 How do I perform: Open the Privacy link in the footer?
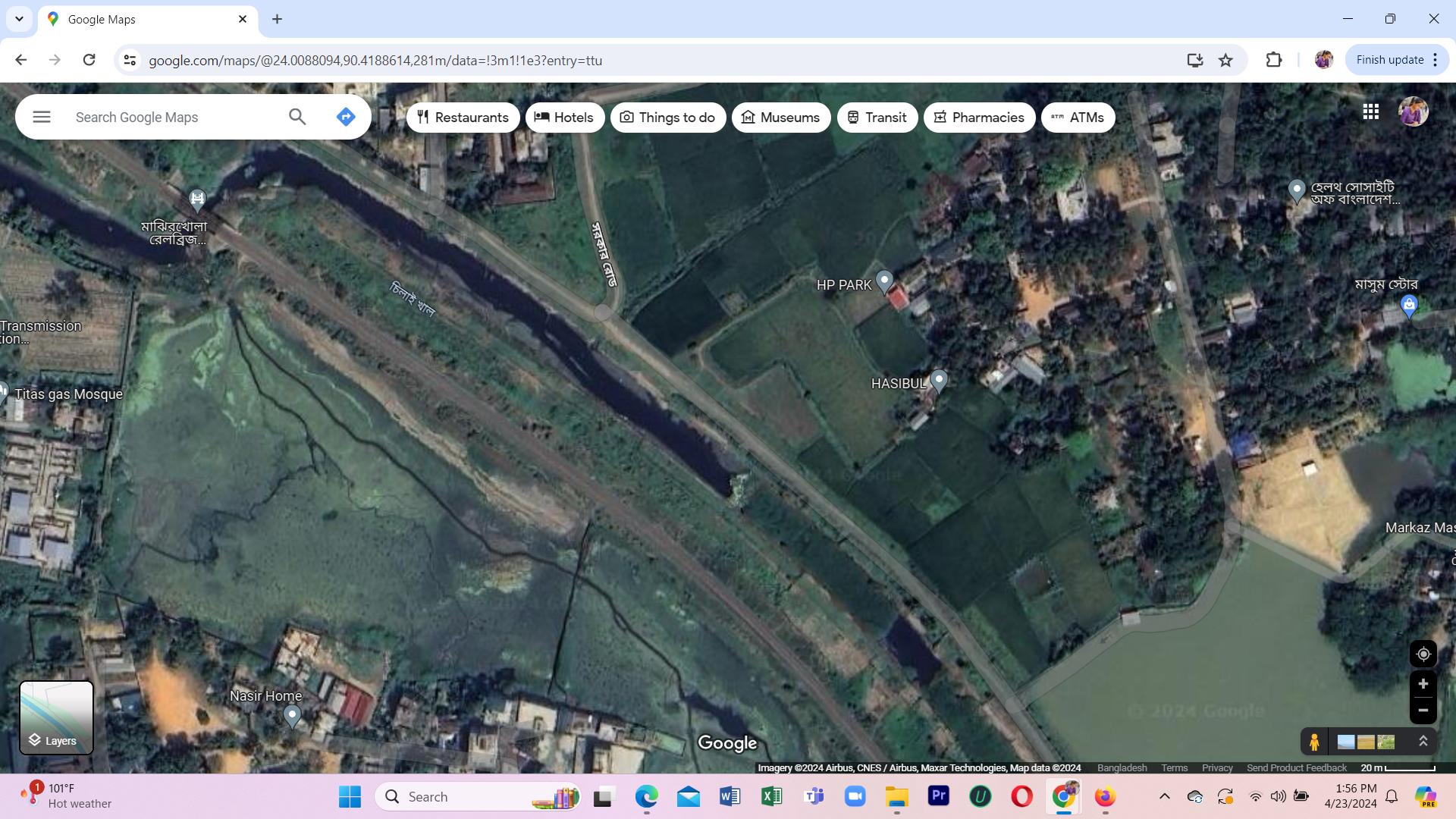point(1217,767)
